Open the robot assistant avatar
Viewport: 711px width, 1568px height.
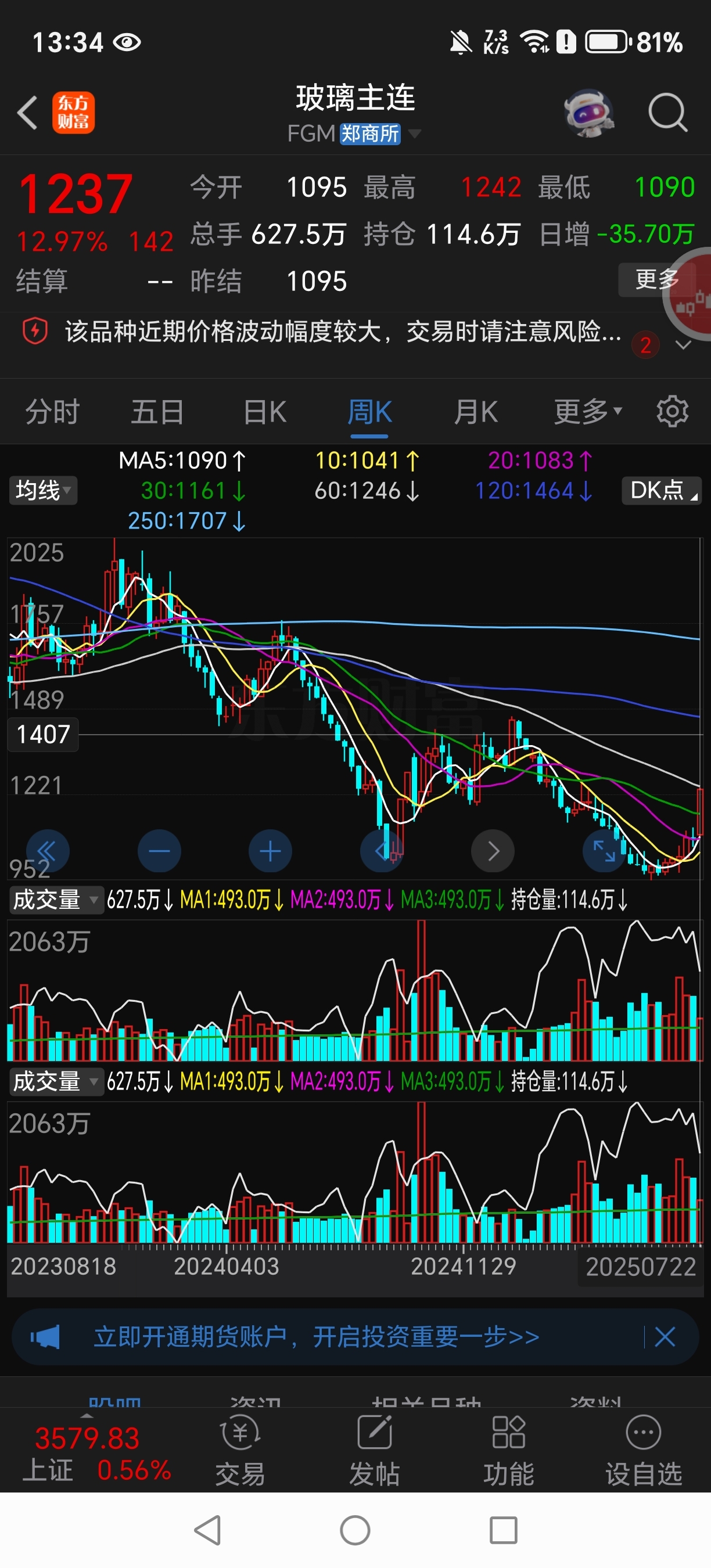pyautogui.click(x=588, y=113)
